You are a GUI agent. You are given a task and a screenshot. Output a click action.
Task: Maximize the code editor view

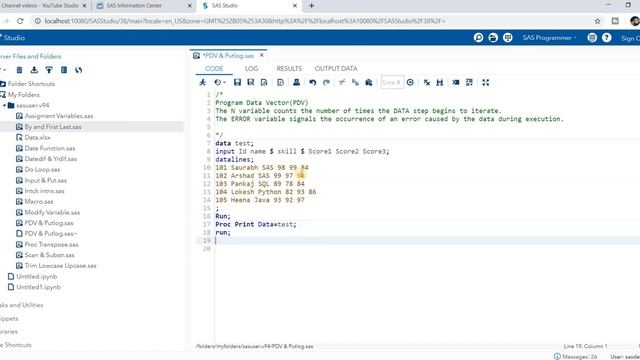485,82
